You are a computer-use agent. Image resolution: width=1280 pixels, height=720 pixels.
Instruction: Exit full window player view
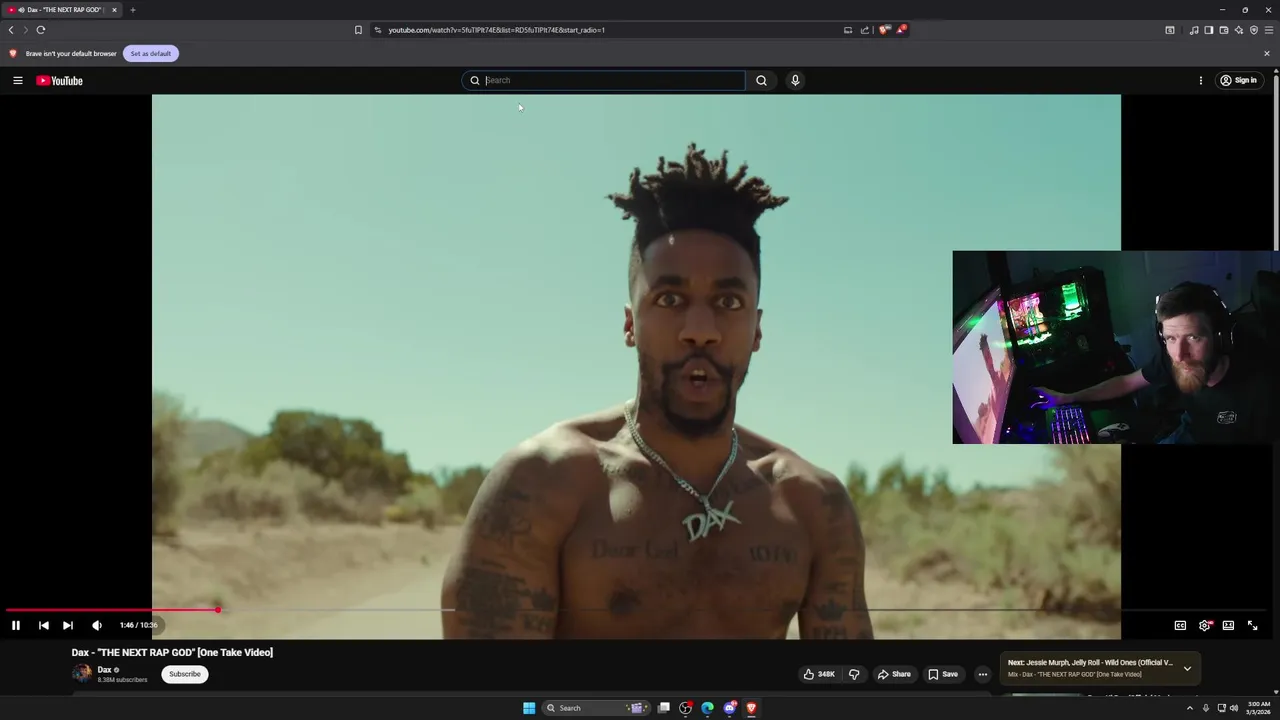[x=1252, y=625]
